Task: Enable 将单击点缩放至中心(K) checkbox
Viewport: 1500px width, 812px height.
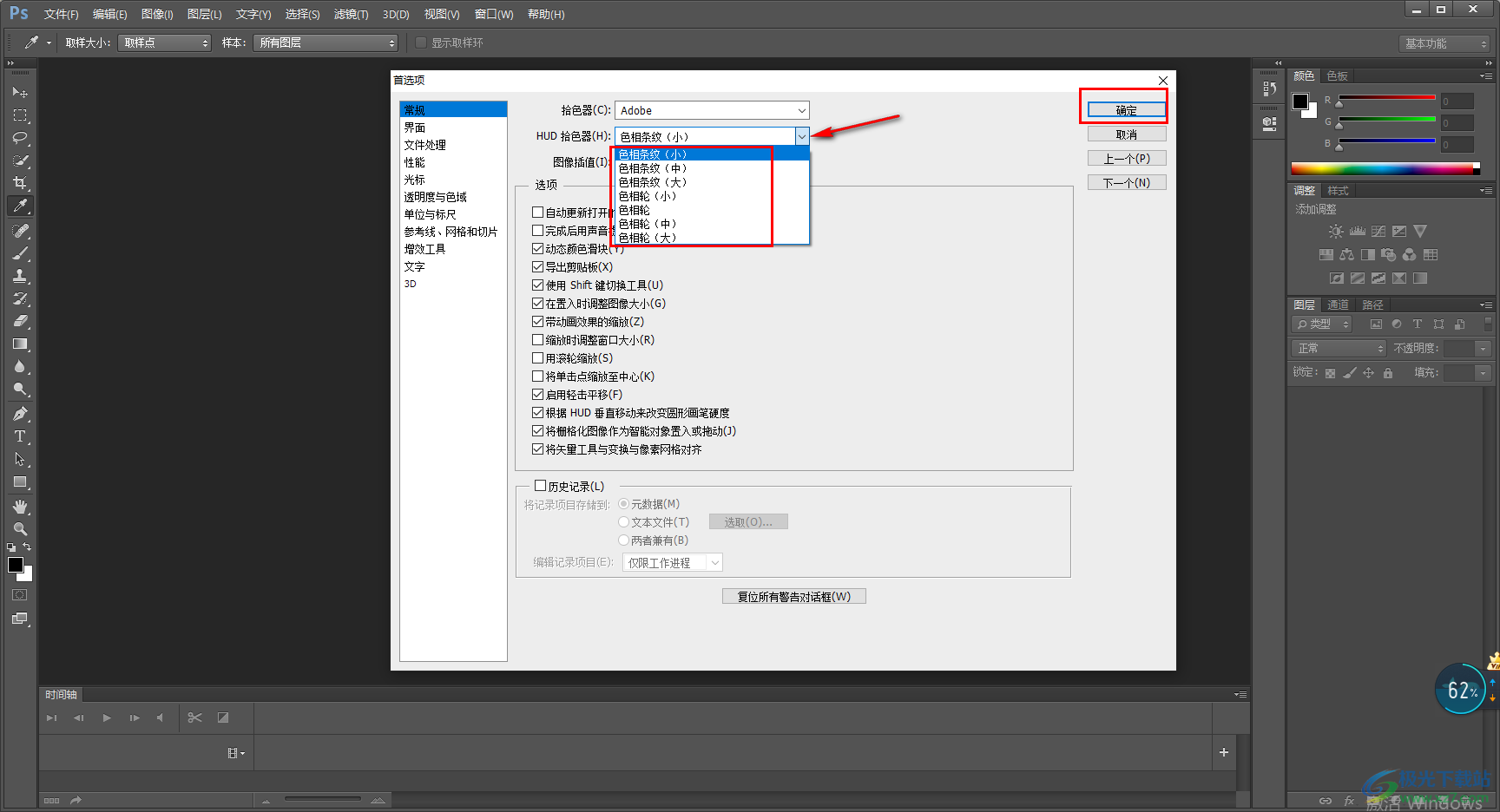Action: point(537,377)
